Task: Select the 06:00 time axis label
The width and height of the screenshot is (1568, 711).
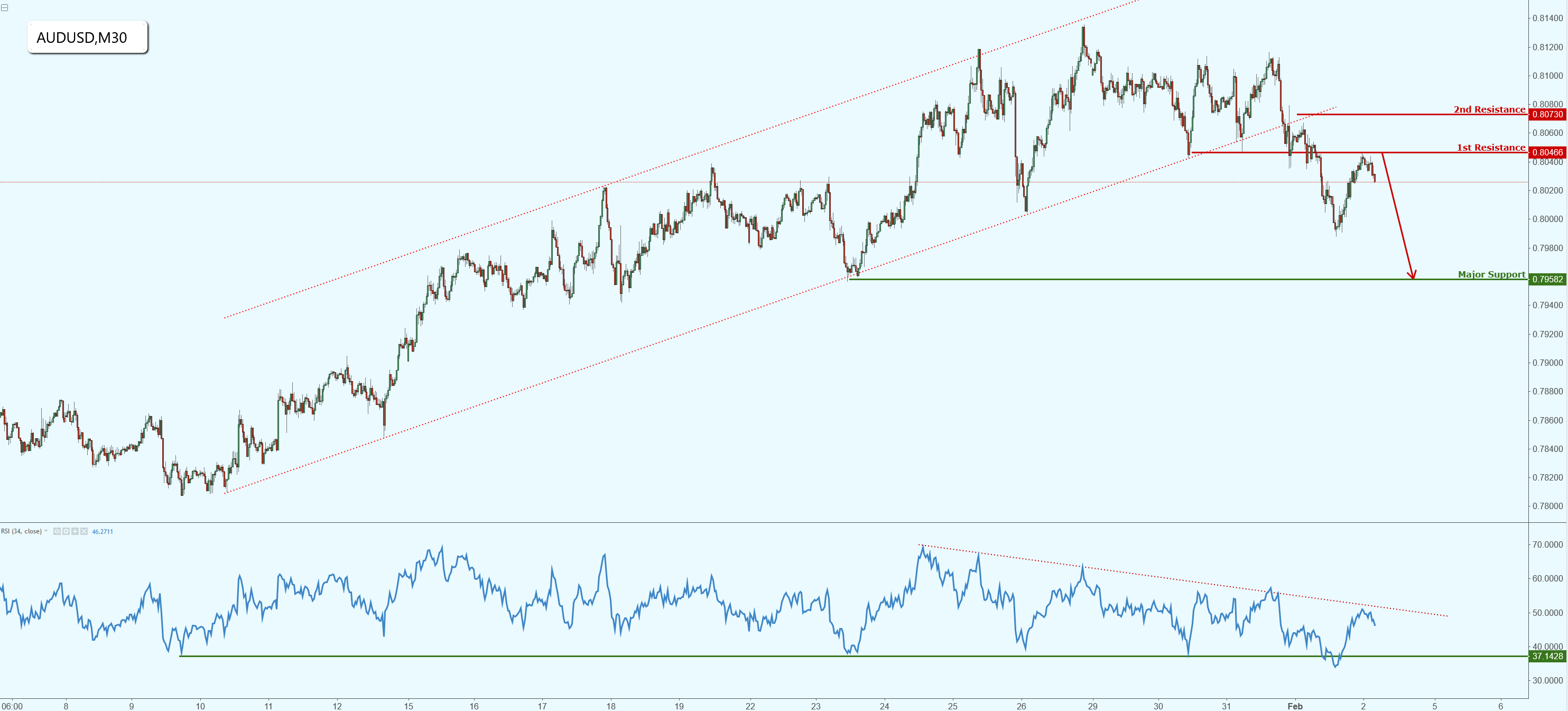Action: [x=12, y=706]
